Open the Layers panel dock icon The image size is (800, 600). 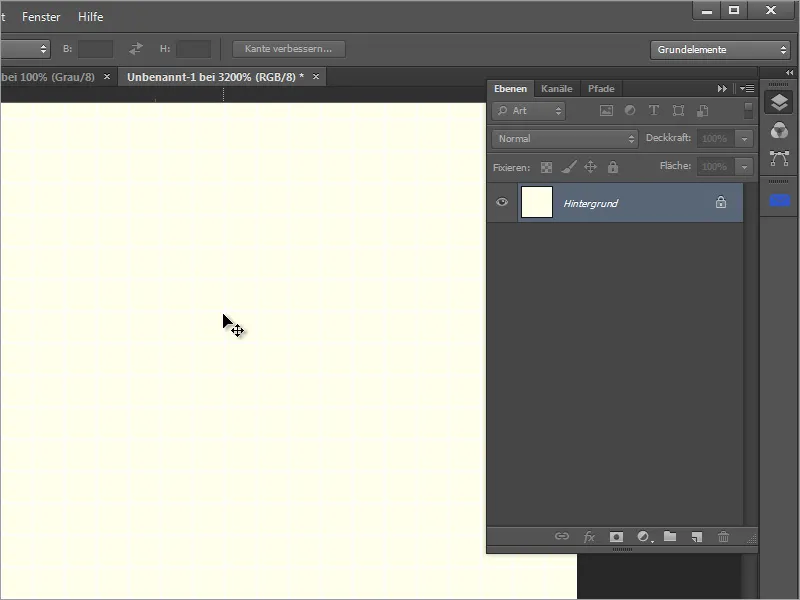click(779, 103)
